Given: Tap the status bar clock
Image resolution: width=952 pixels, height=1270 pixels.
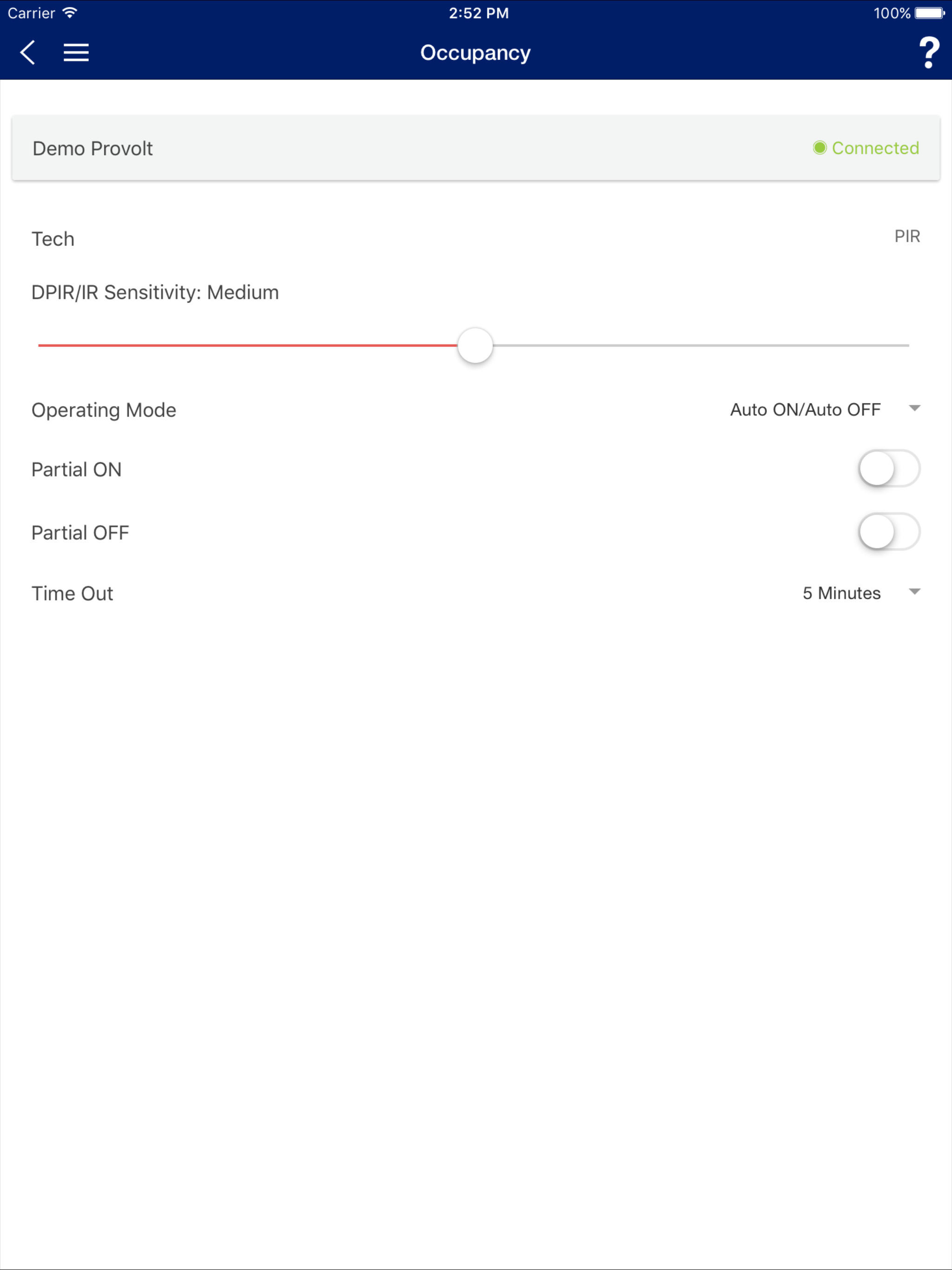Looking at the screenshot, I should 478,13.
